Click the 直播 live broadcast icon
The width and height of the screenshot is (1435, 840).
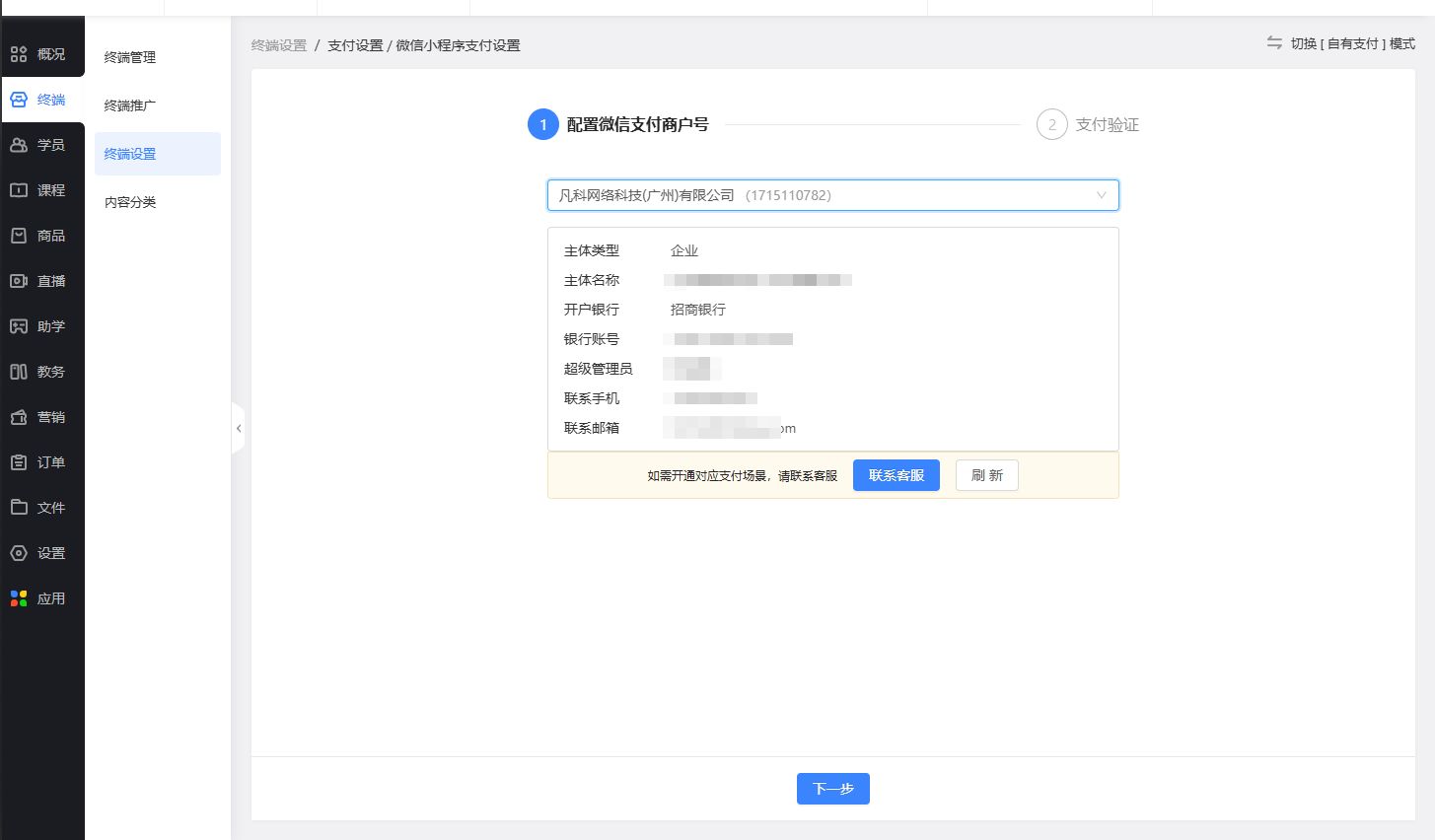tap(19, 281)
